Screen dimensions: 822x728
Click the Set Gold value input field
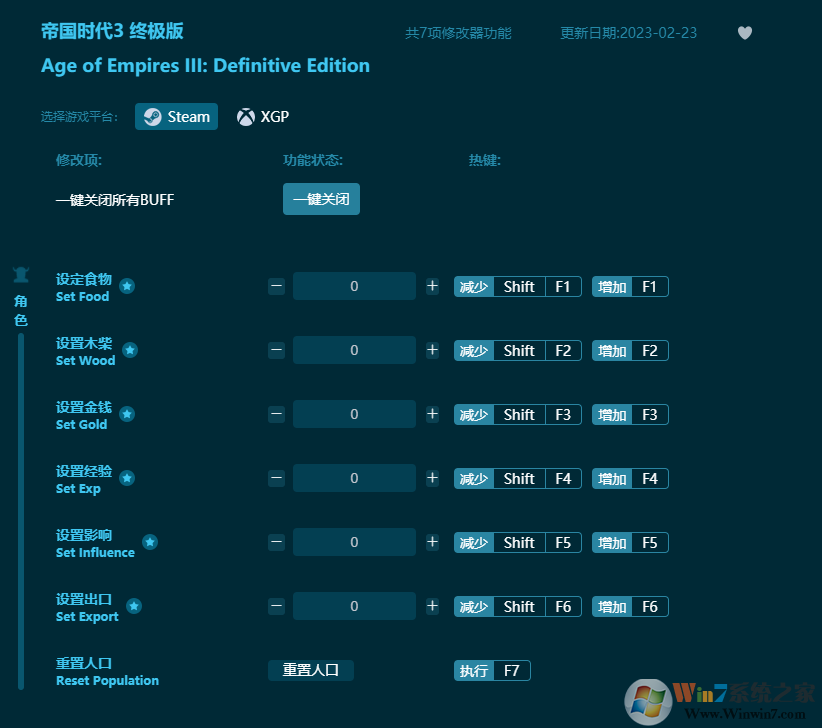354,414
